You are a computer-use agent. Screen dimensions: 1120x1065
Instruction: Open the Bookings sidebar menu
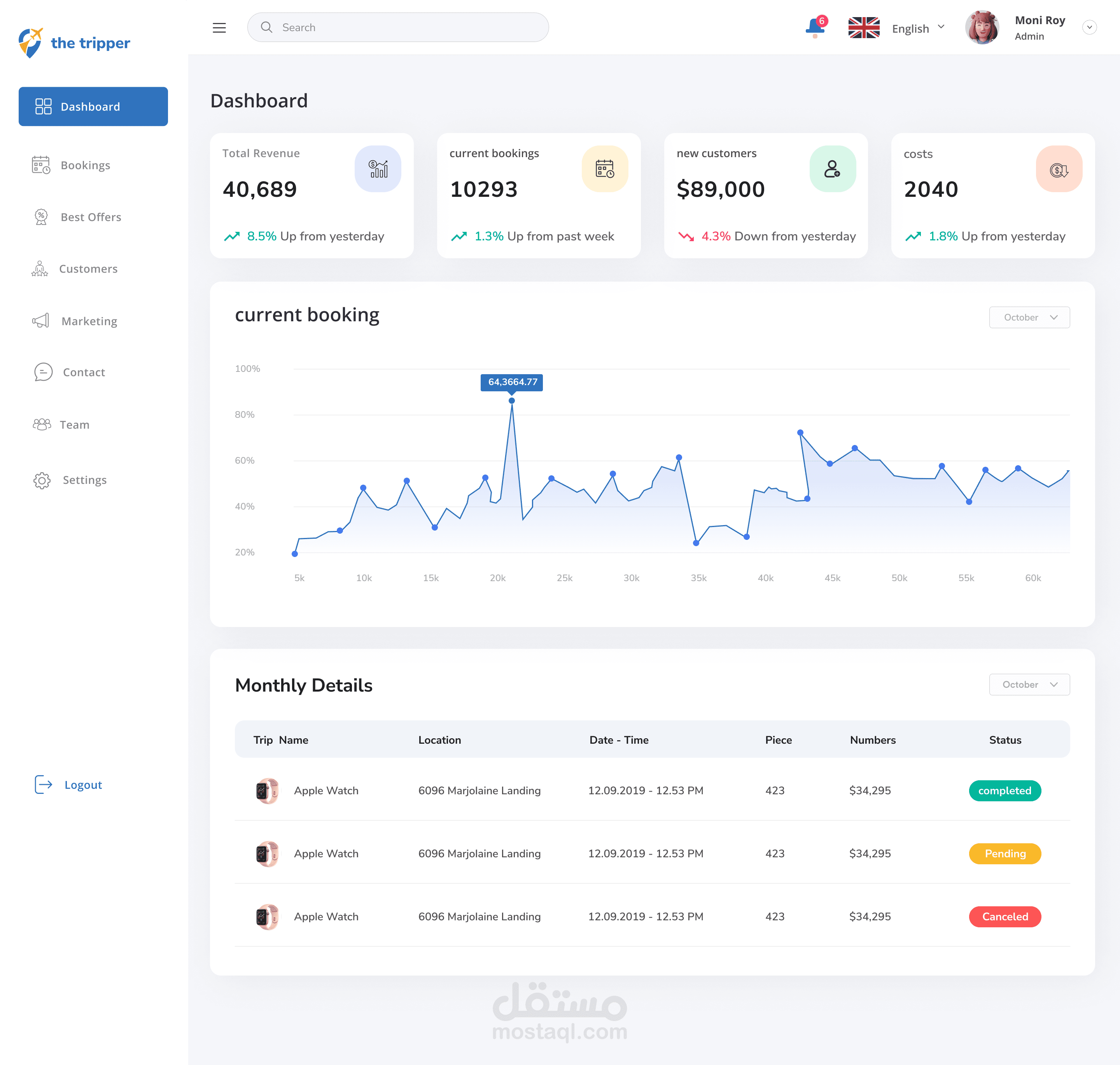pos(85,165)
